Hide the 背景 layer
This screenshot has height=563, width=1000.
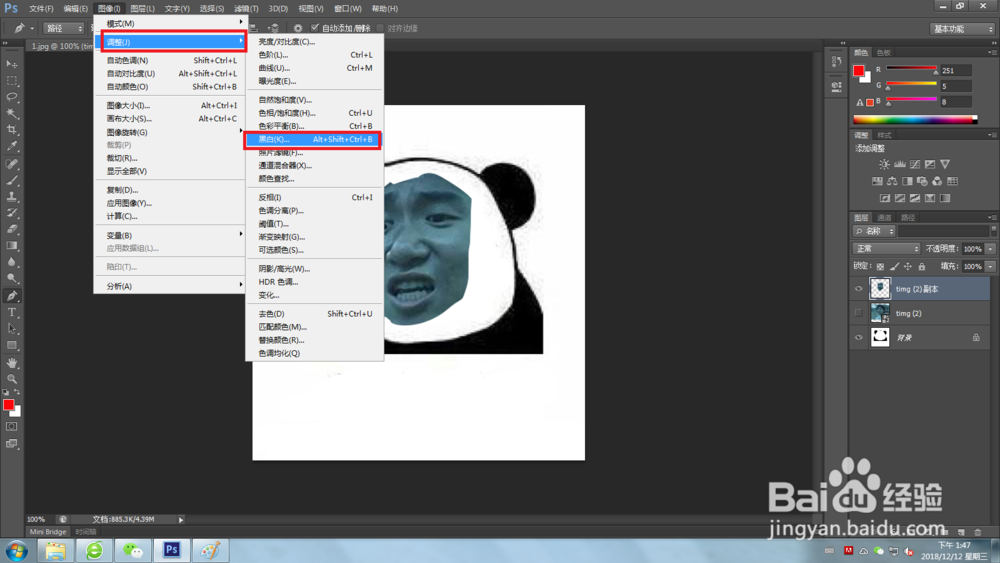coord(858,337)
